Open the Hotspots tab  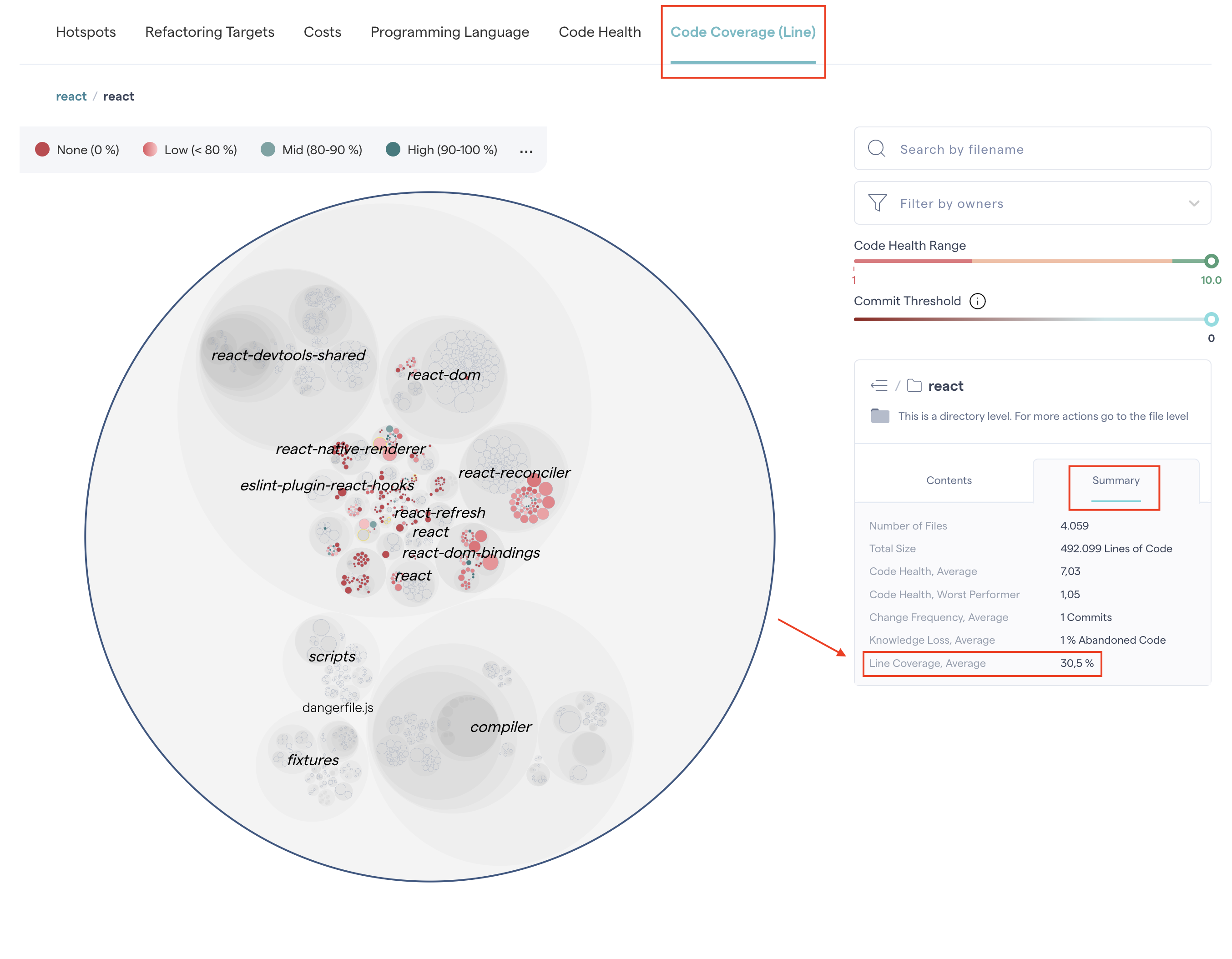pos(86,32)
